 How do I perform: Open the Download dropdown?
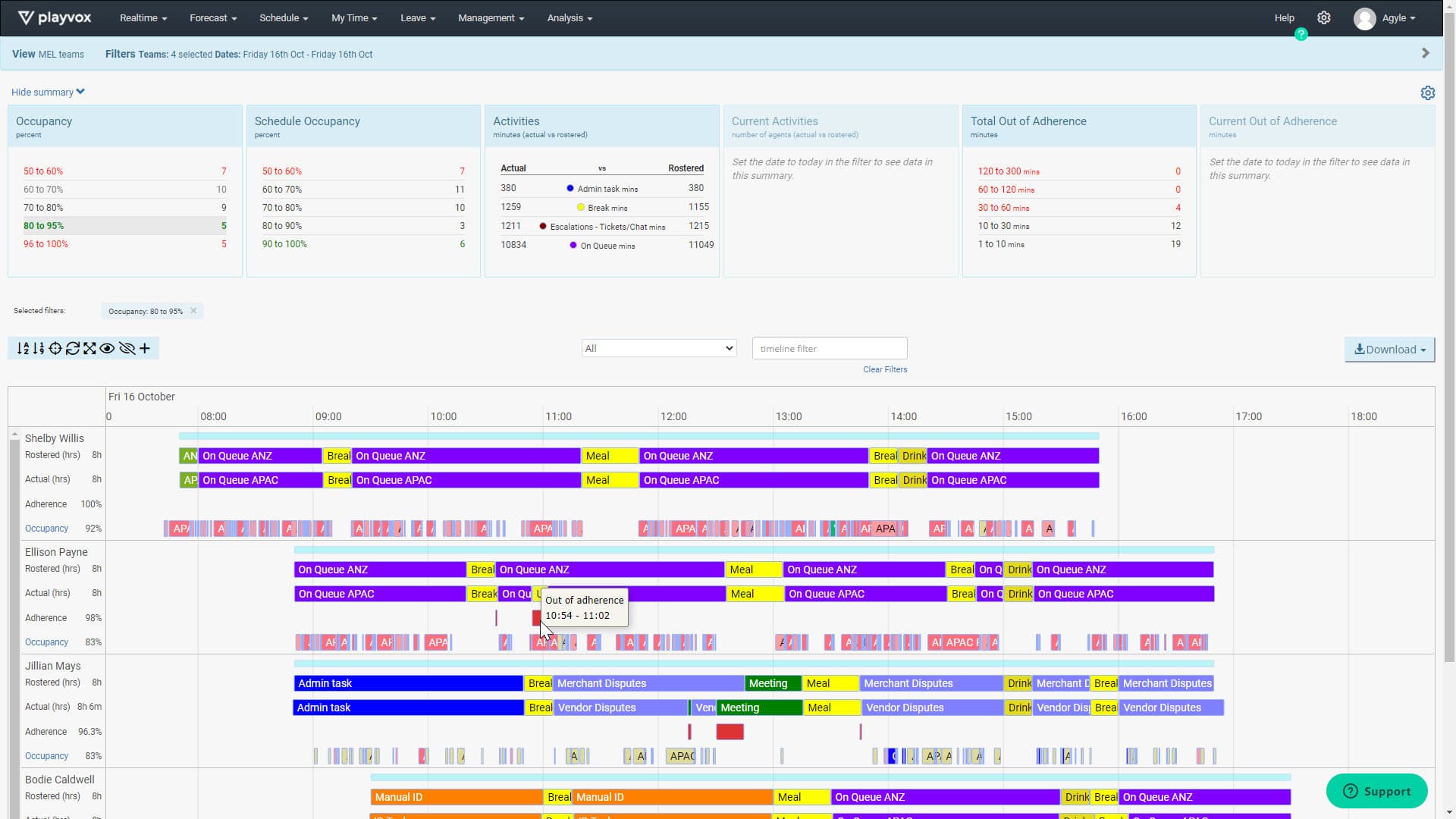(x=1389, y=350)
